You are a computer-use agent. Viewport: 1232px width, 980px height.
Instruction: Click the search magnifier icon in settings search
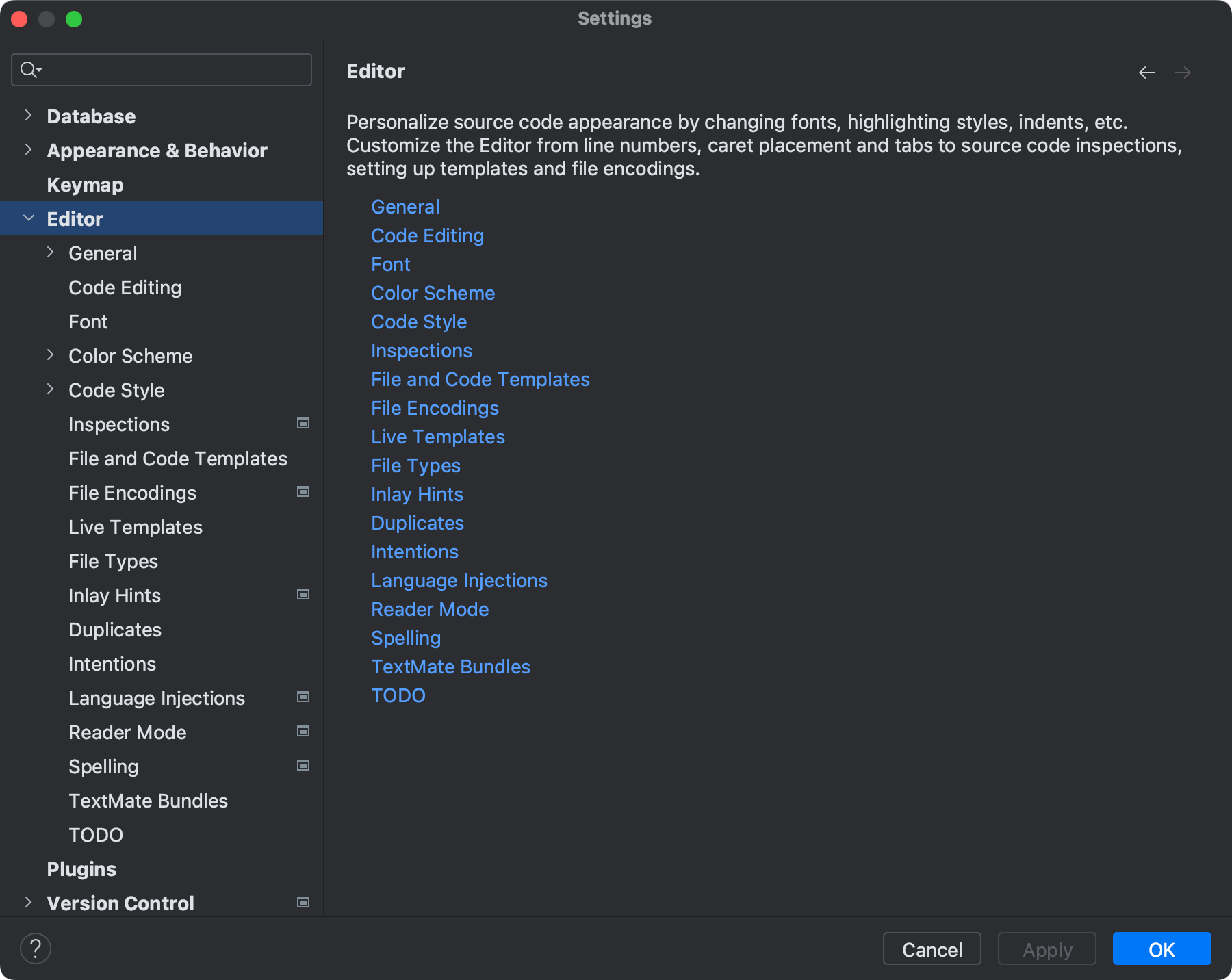pos(29,69)
